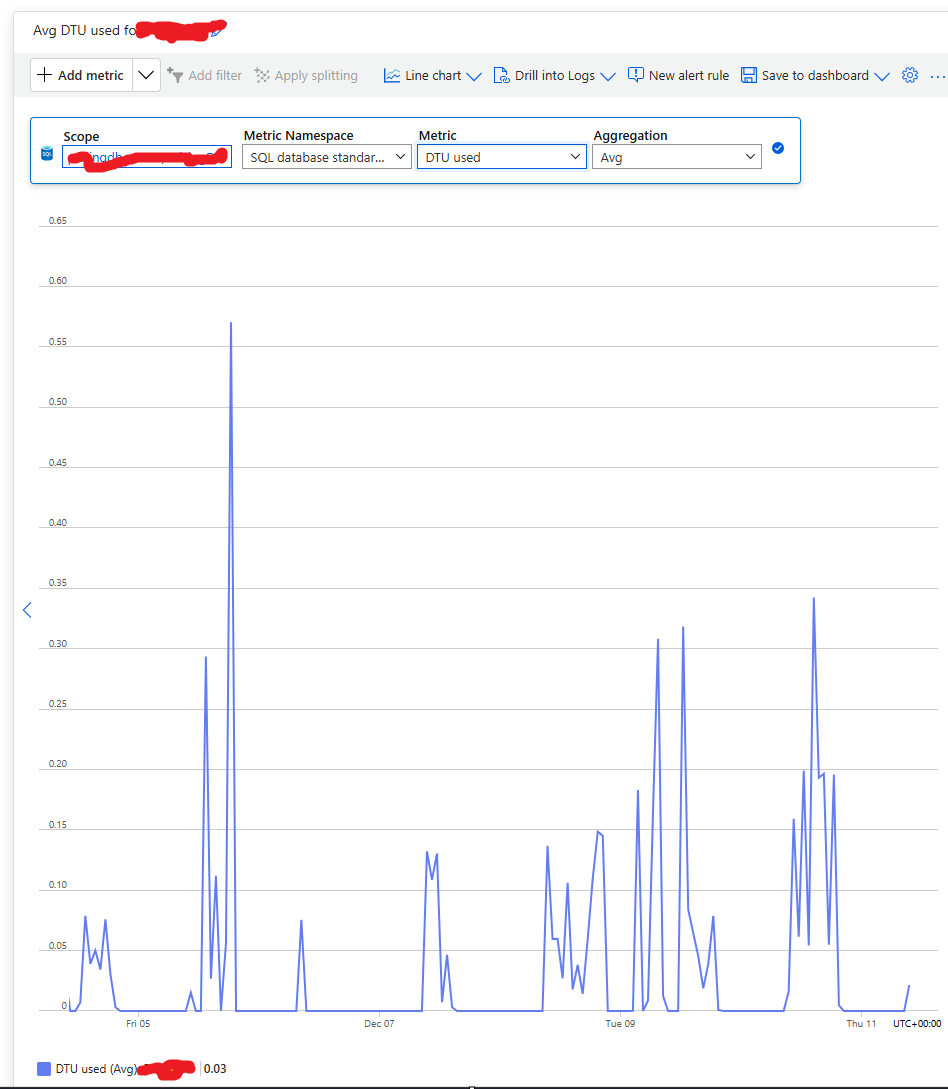The image size is (948, 1089).
Task: Click the Line chart label text
Action: [x=433, y=75]
